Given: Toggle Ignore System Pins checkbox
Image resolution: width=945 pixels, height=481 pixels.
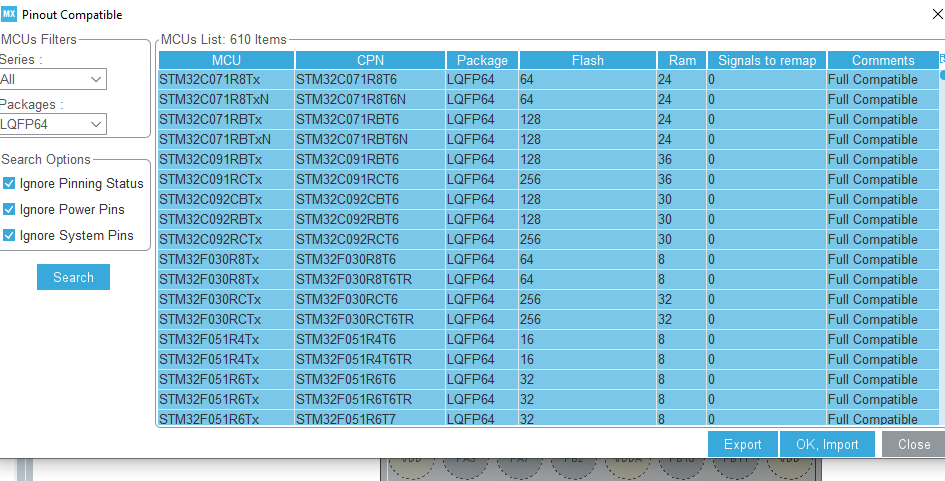Looking at the screenshot, I should [9, 235].
